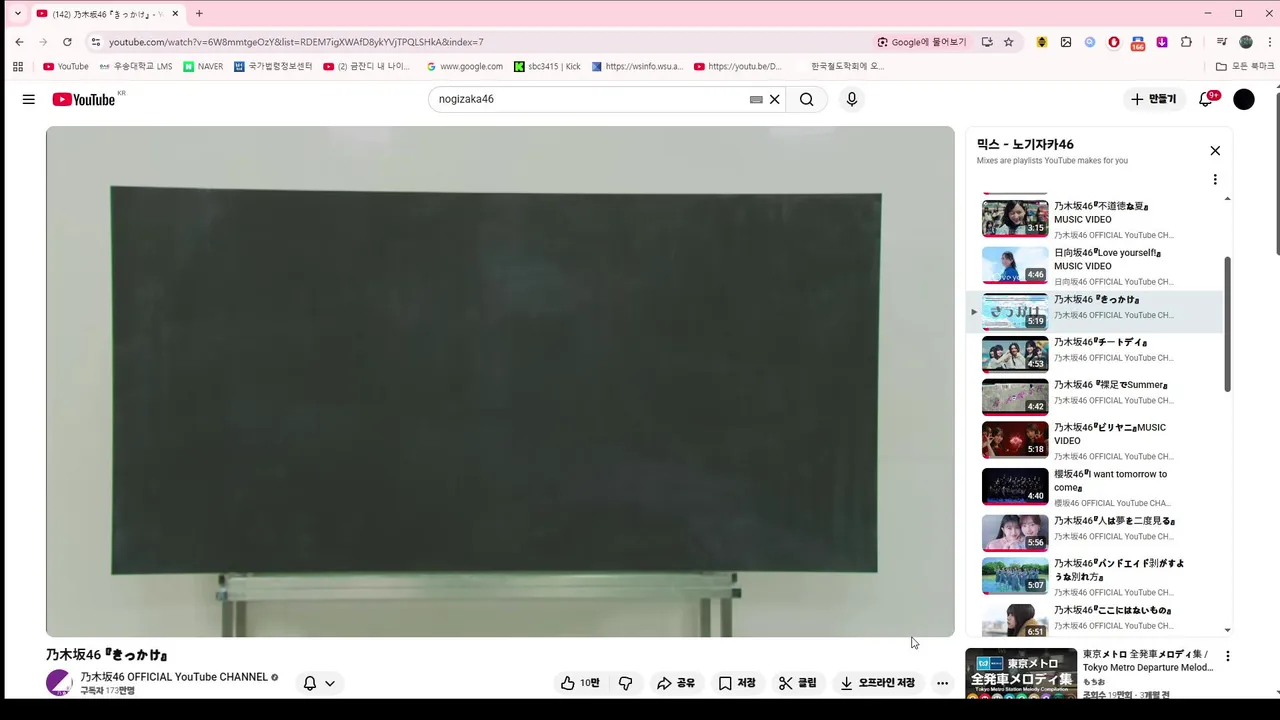Open options for 東京メトロ recommended video
The height and width of the screenshot is (720, 1280).
(1228, 657)
